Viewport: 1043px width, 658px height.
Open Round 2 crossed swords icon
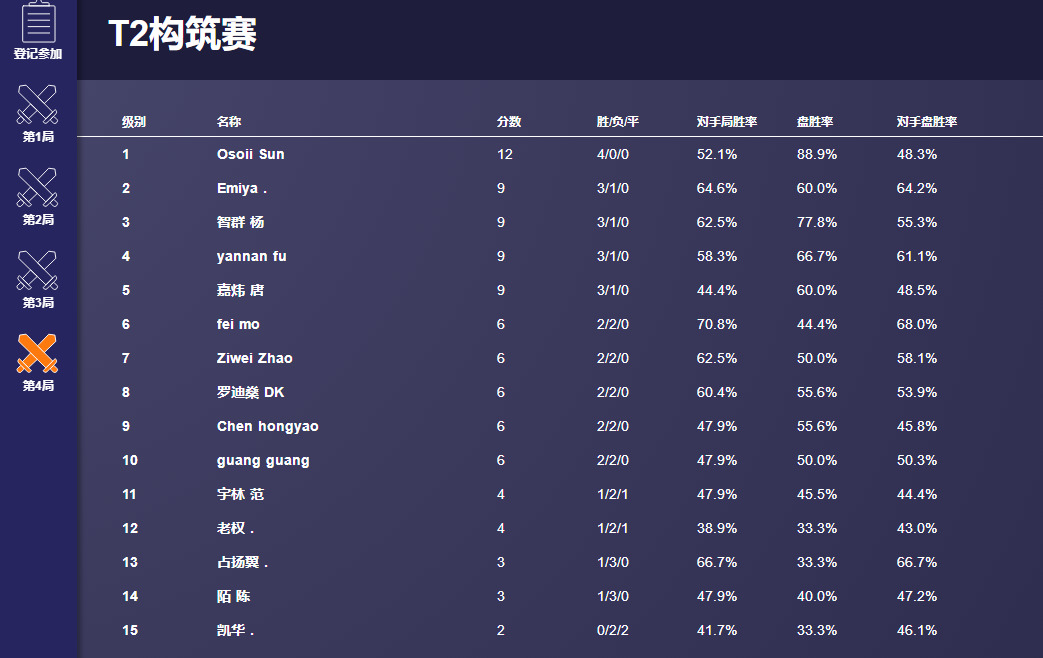[x=38, y=188]
